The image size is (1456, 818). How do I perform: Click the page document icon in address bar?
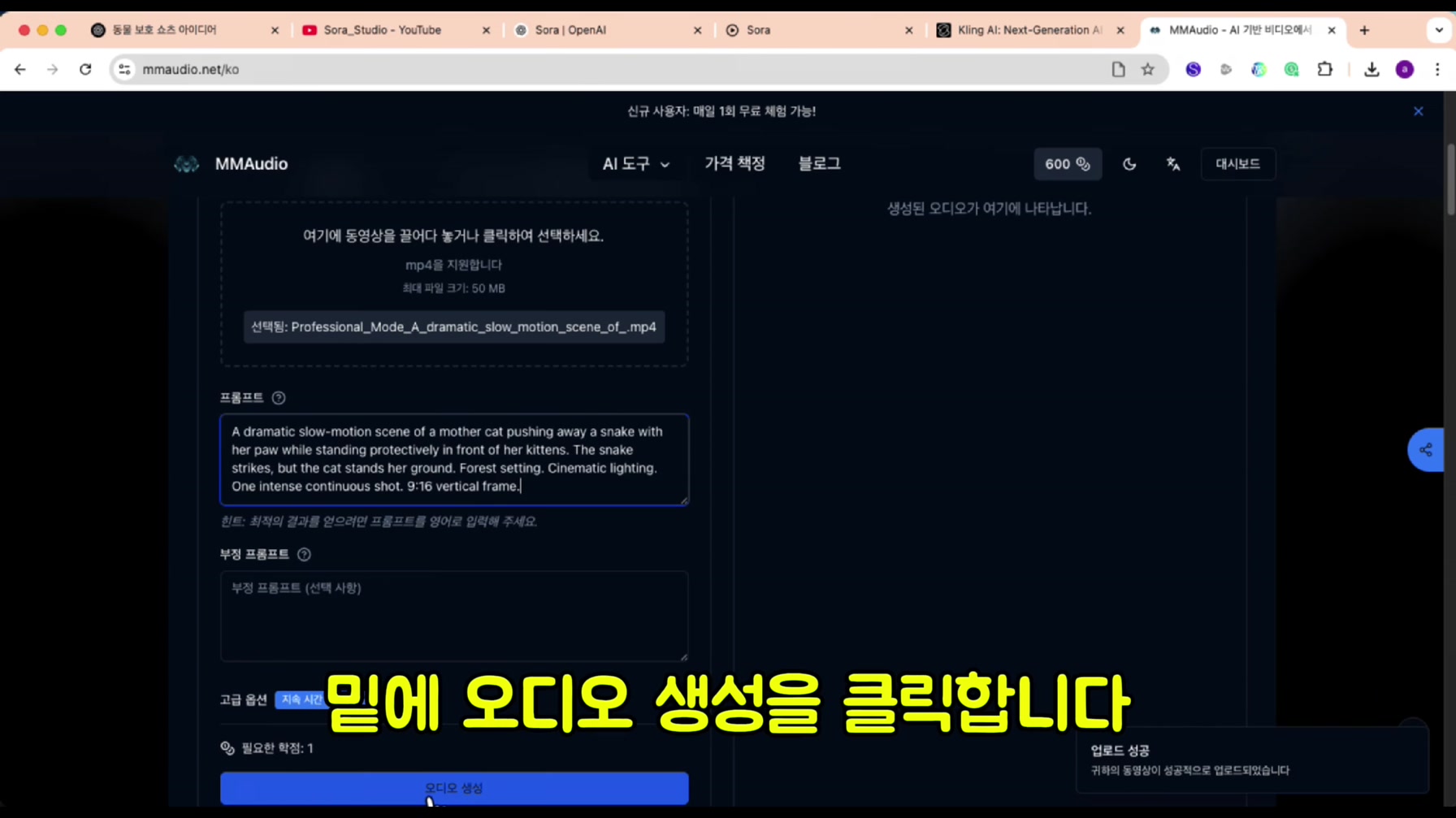click(x=1118, y=70)
